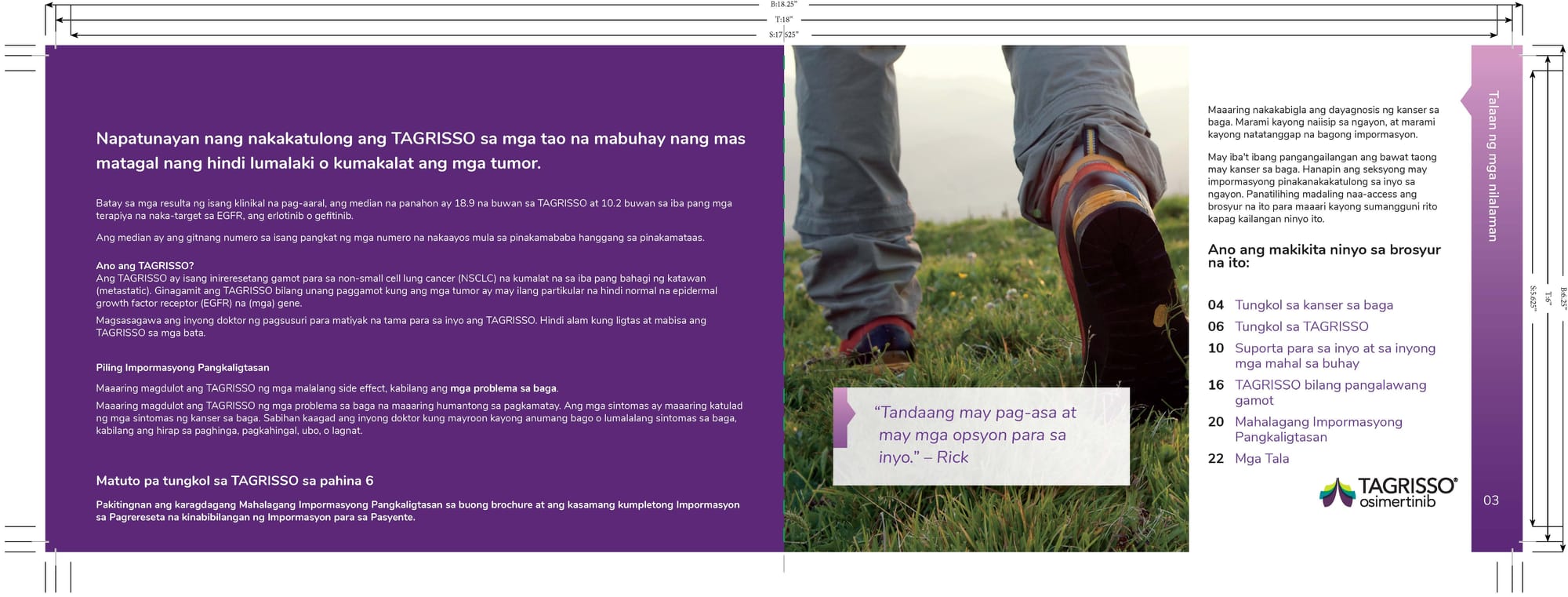The height and width of the screenshot is (597, 1568).
Task: Open the "Mga Tala" contents entry
Action: click(x=1261, y=458)
